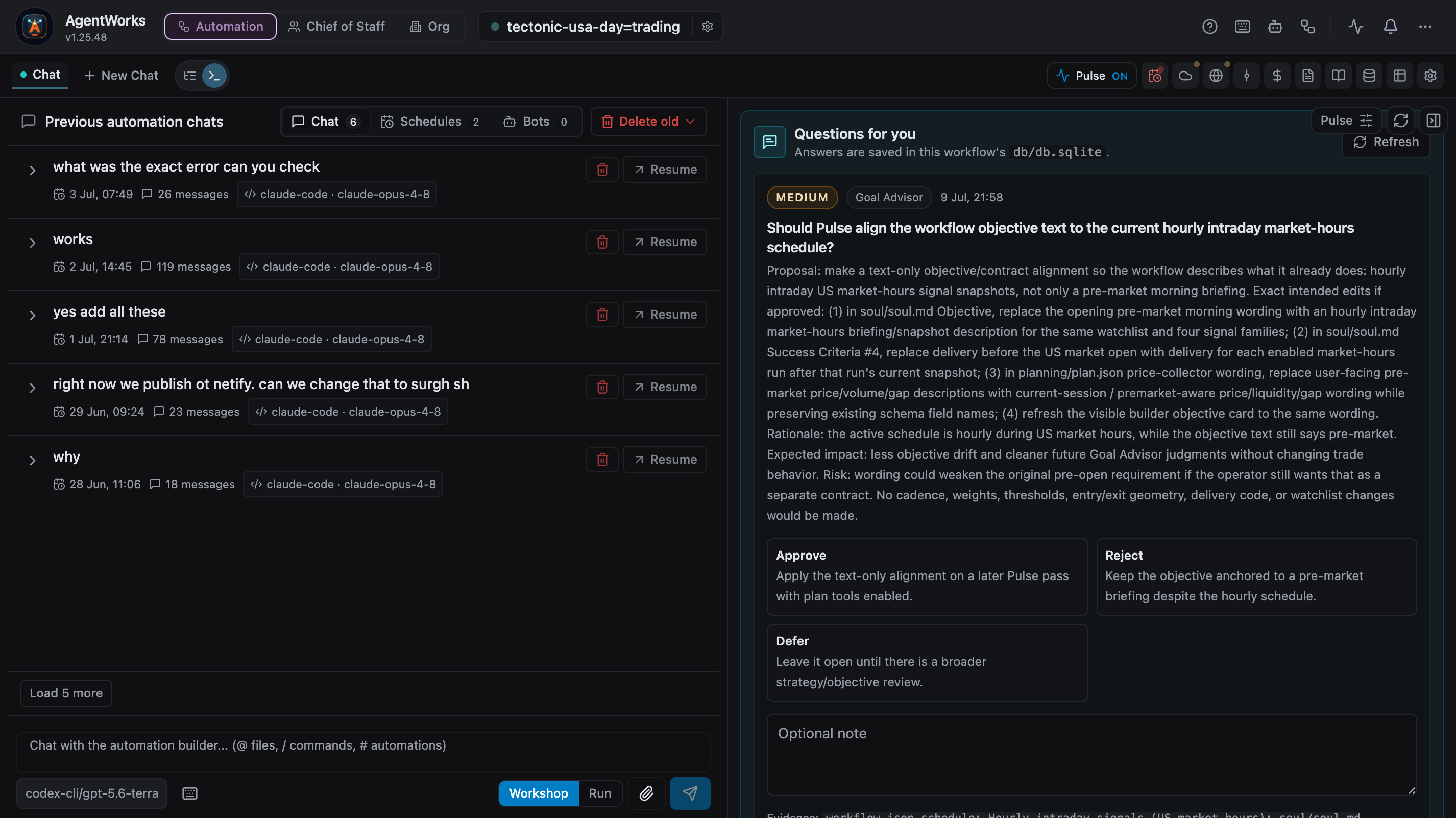1456x818 pixels.
Task: Click the Goal Advisor tag
Action: click(888, 197)
